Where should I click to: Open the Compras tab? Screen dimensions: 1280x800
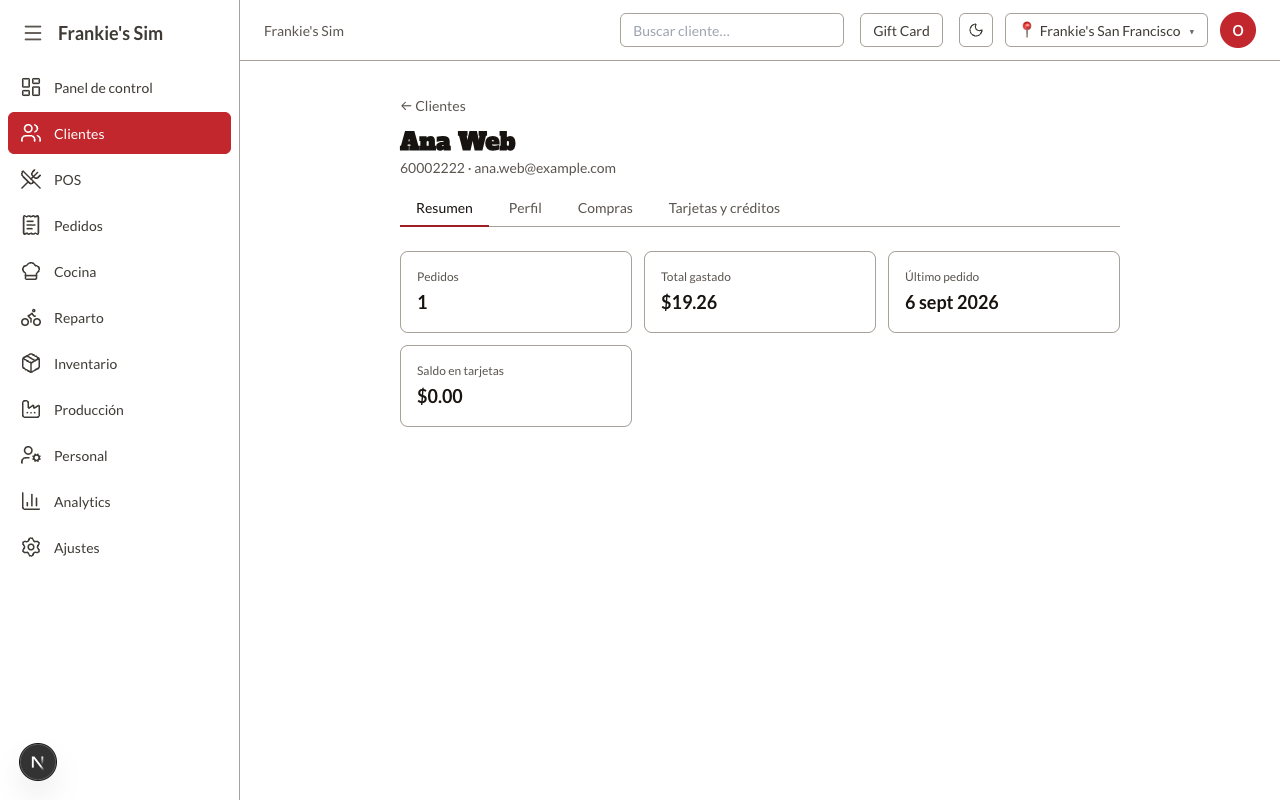coord(605,208)
